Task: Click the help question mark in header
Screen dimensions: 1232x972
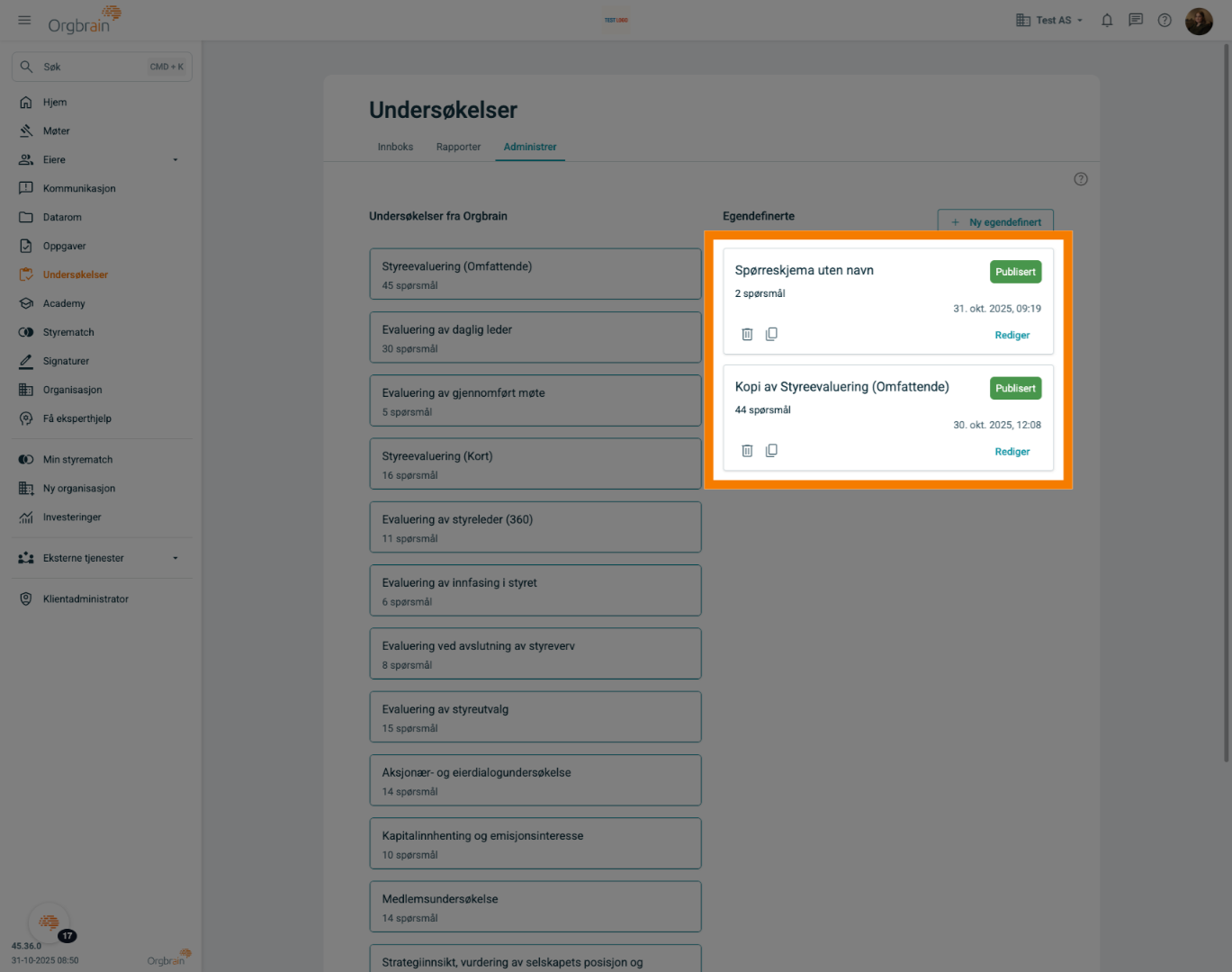Action: click(x=1165, y=20)
